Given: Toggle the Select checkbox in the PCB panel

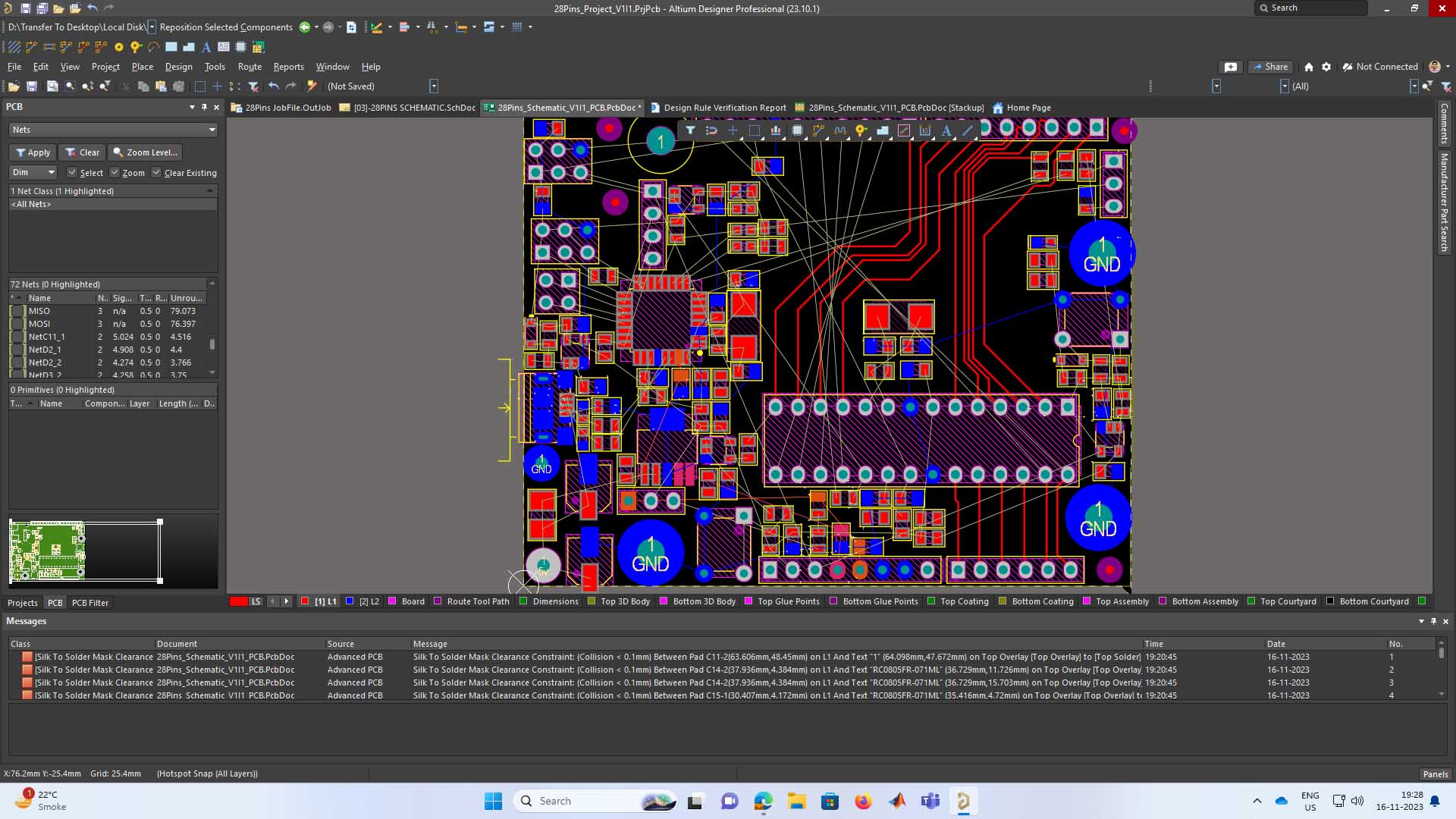Looking at the screenshot, I should pos(72,173).
